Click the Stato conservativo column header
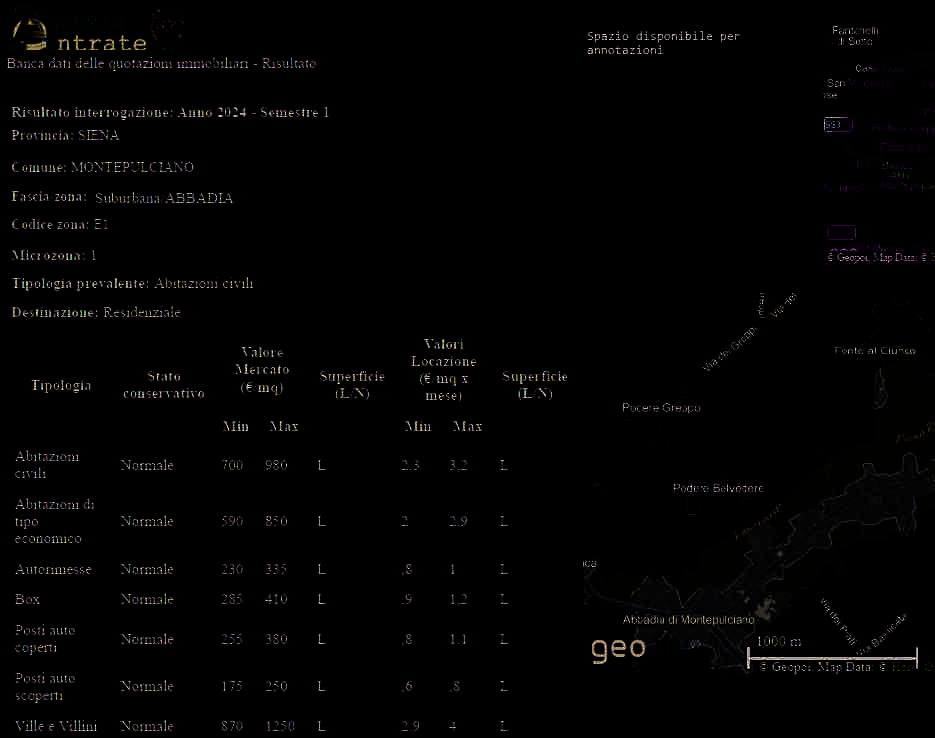Image resolution: width=935 pixels, height=738 pixels. pyautogui.click(x=163, y=385)
